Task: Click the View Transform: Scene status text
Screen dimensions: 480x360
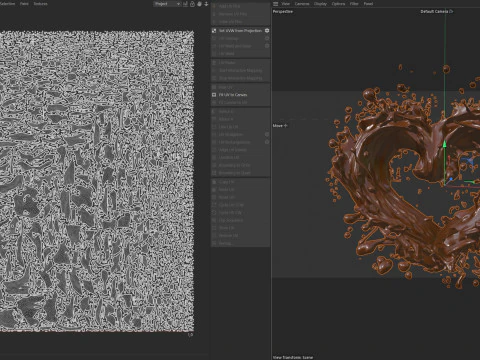Action: 293,357
